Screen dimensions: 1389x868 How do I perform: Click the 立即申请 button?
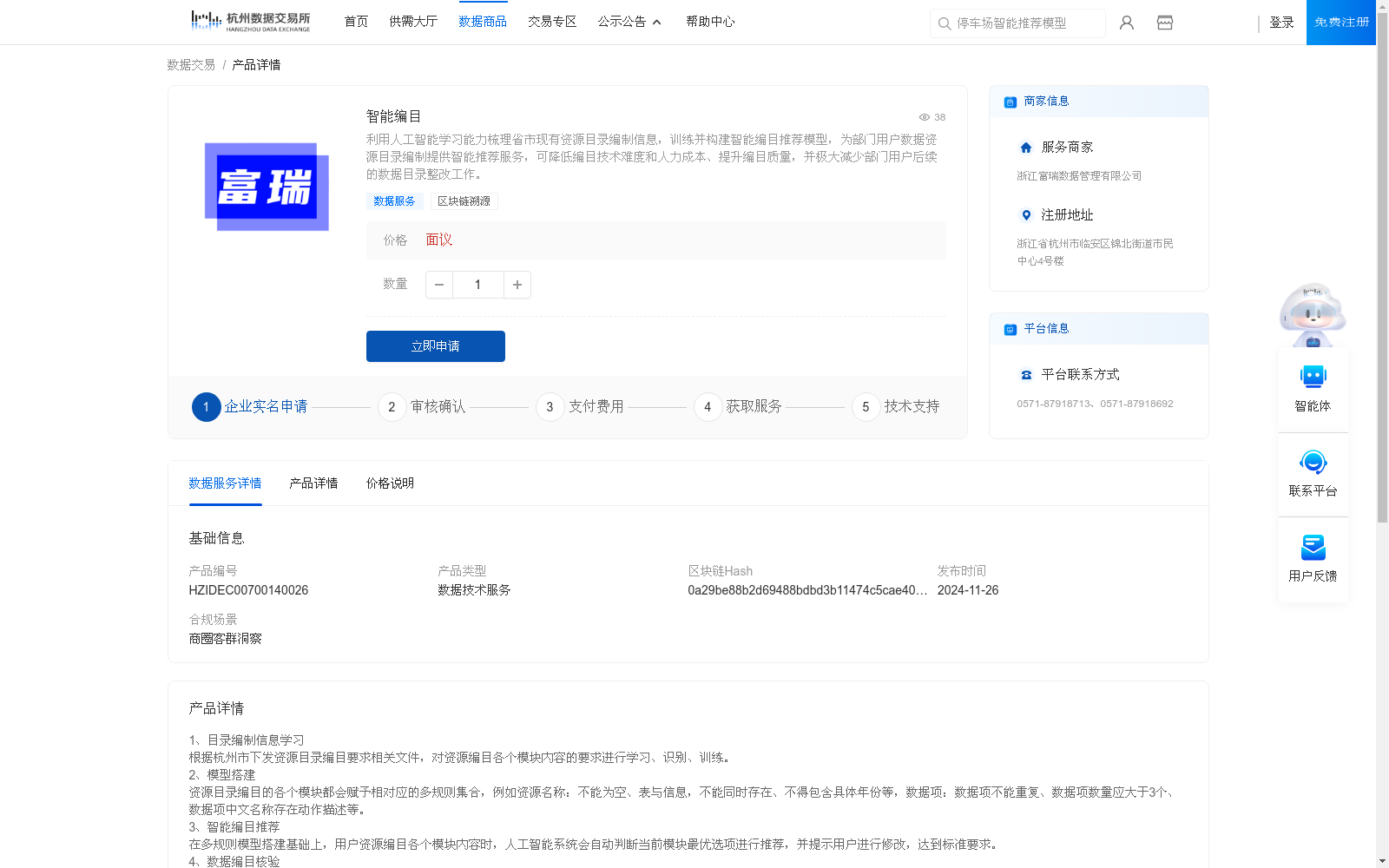(436, 346)
